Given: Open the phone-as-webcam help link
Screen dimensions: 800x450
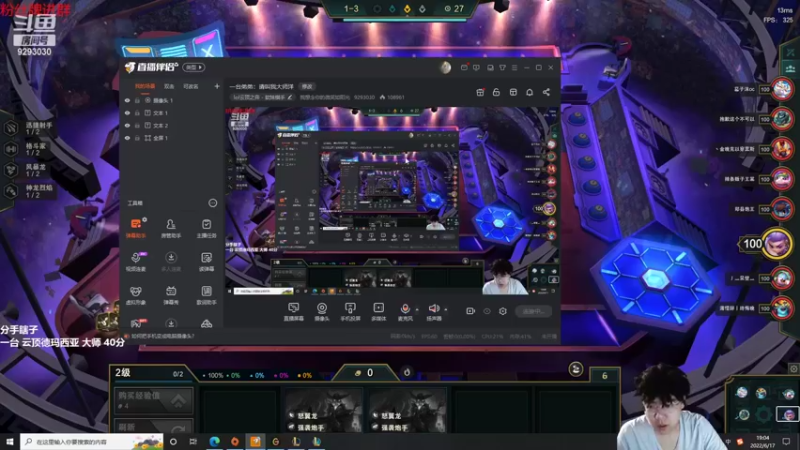Looking at the screenshot, I should point(163,336).
